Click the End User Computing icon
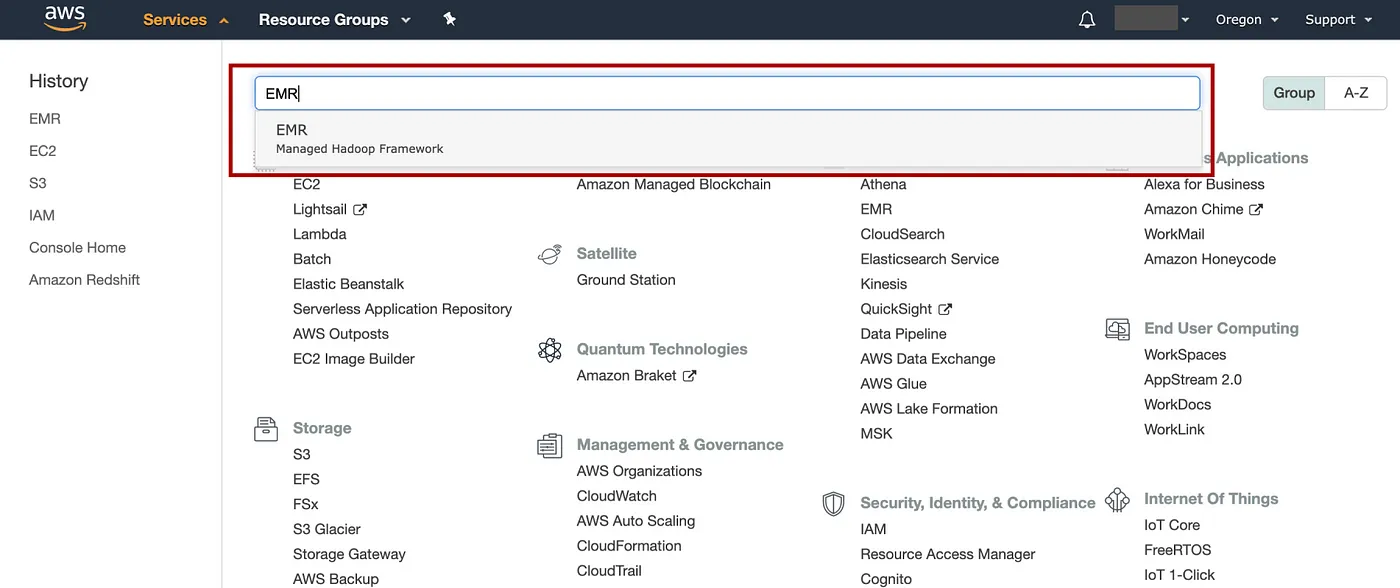Screen dimensions: 1400x588 point(1117,329)
